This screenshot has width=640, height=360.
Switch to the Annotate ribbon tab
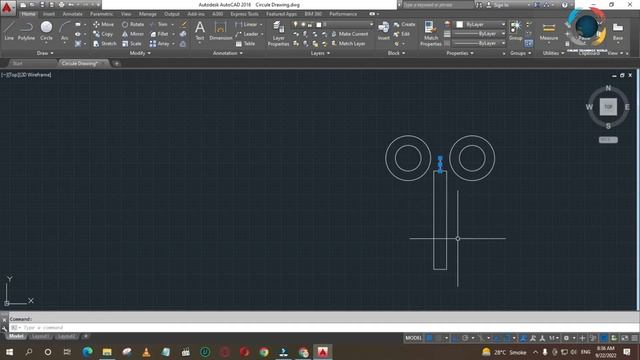72,14
